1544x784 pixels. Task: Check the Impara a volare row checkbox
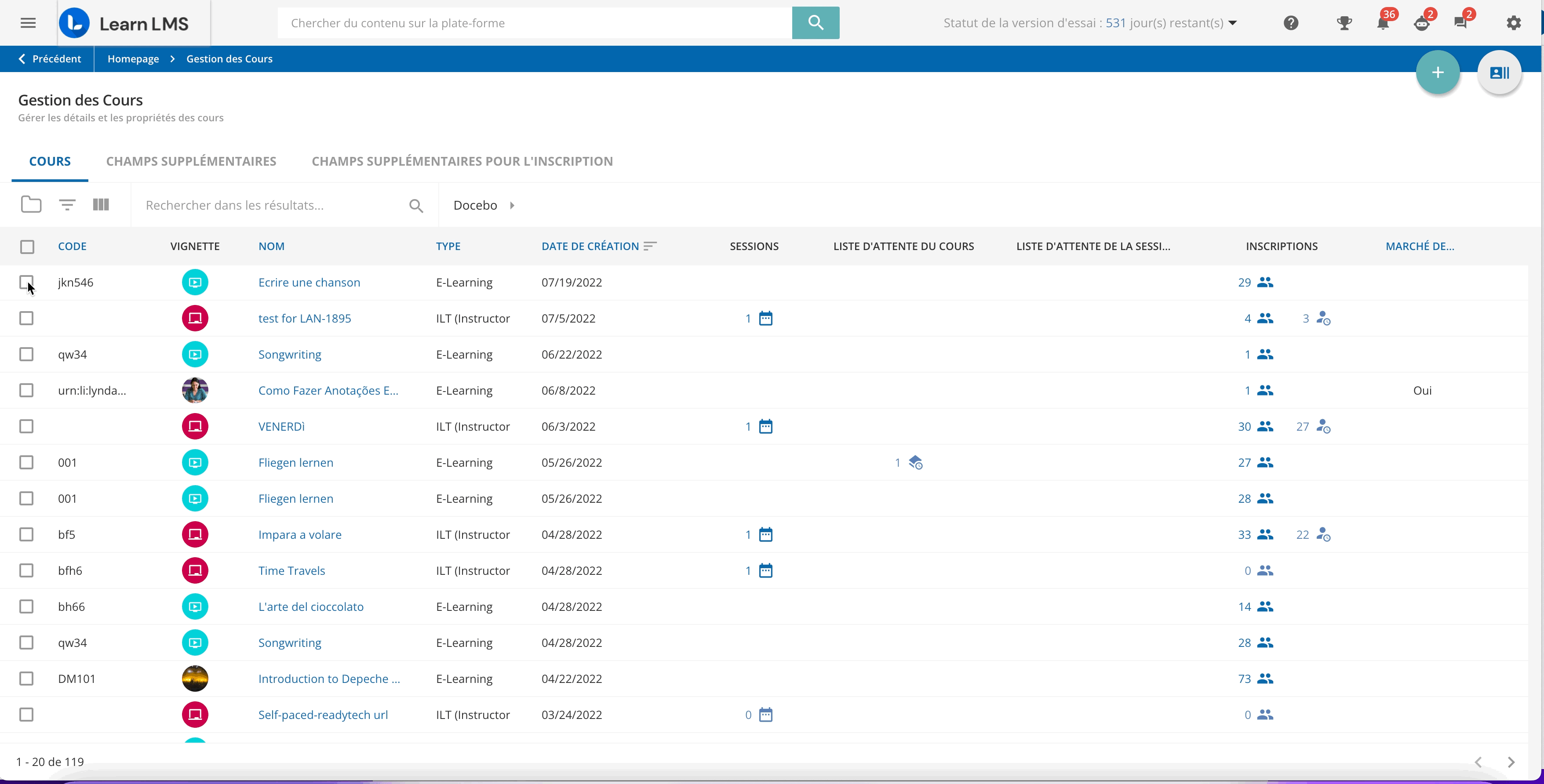(x=26, y=534)
